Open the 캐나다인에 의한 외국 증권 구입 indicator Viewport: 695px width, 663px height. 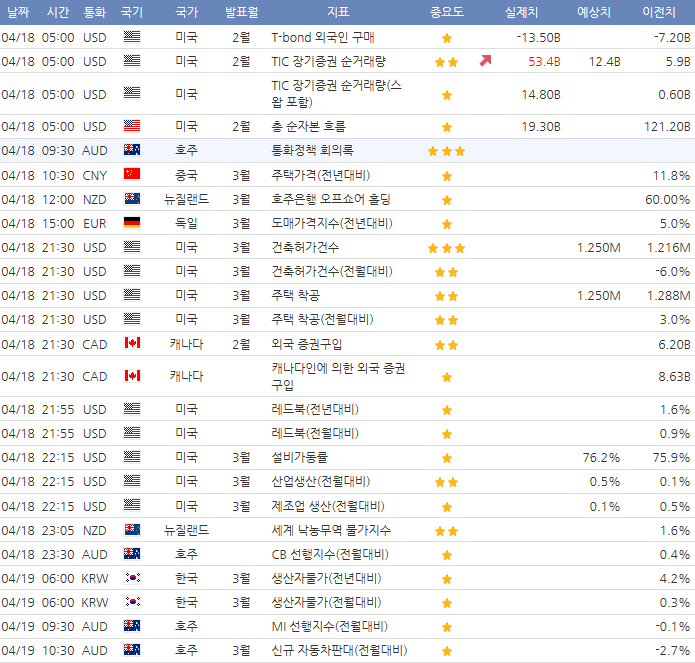pyautogui.click(x=338, y=376)
